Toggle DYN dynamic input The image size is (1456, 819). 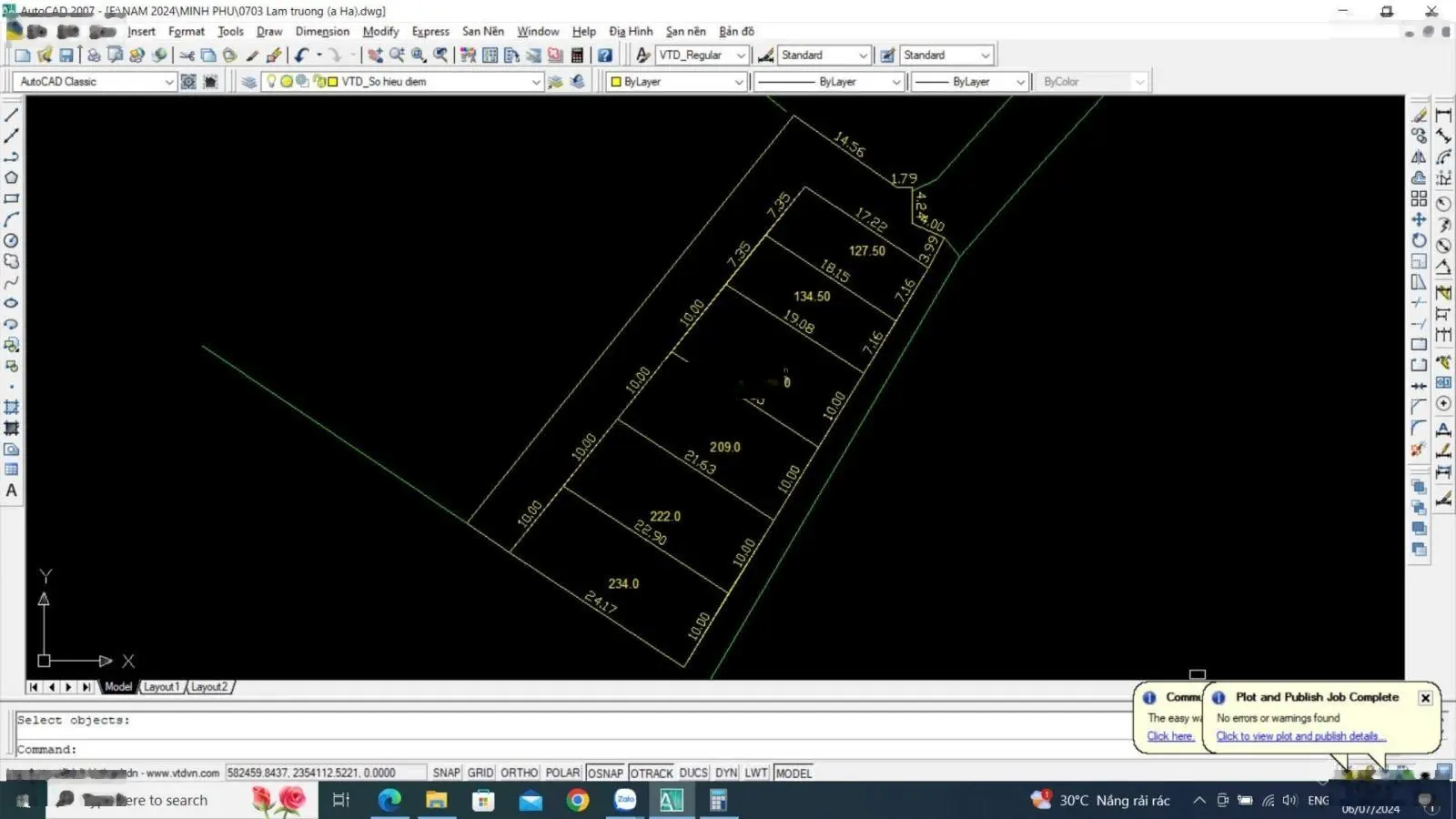click(726, 773)
